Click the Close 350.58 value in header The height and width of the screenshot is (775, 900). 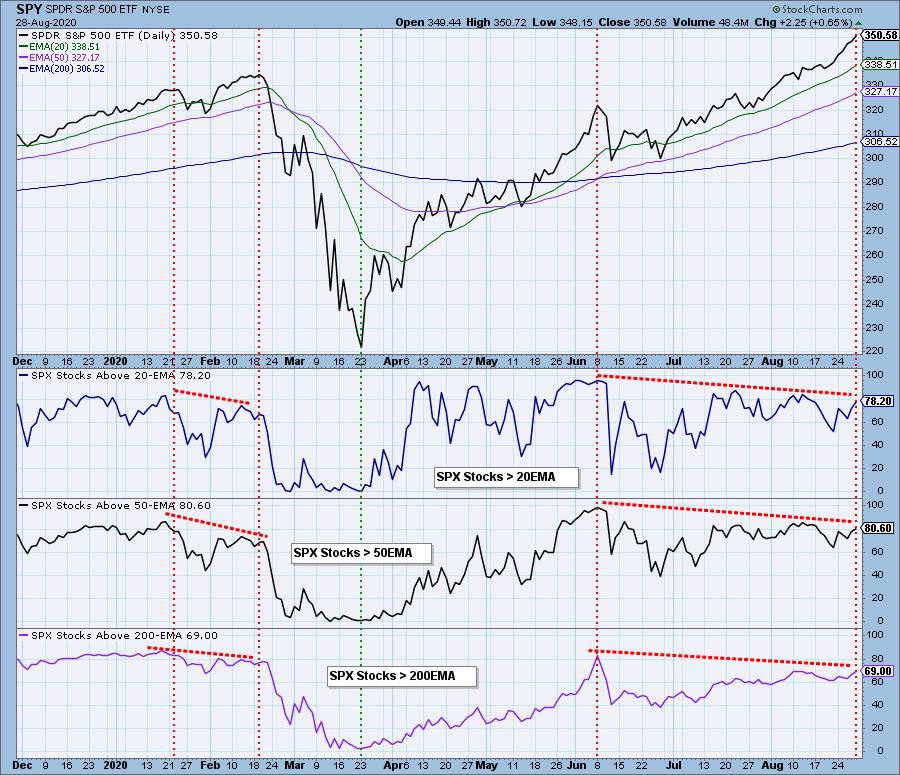coord(632,22)
